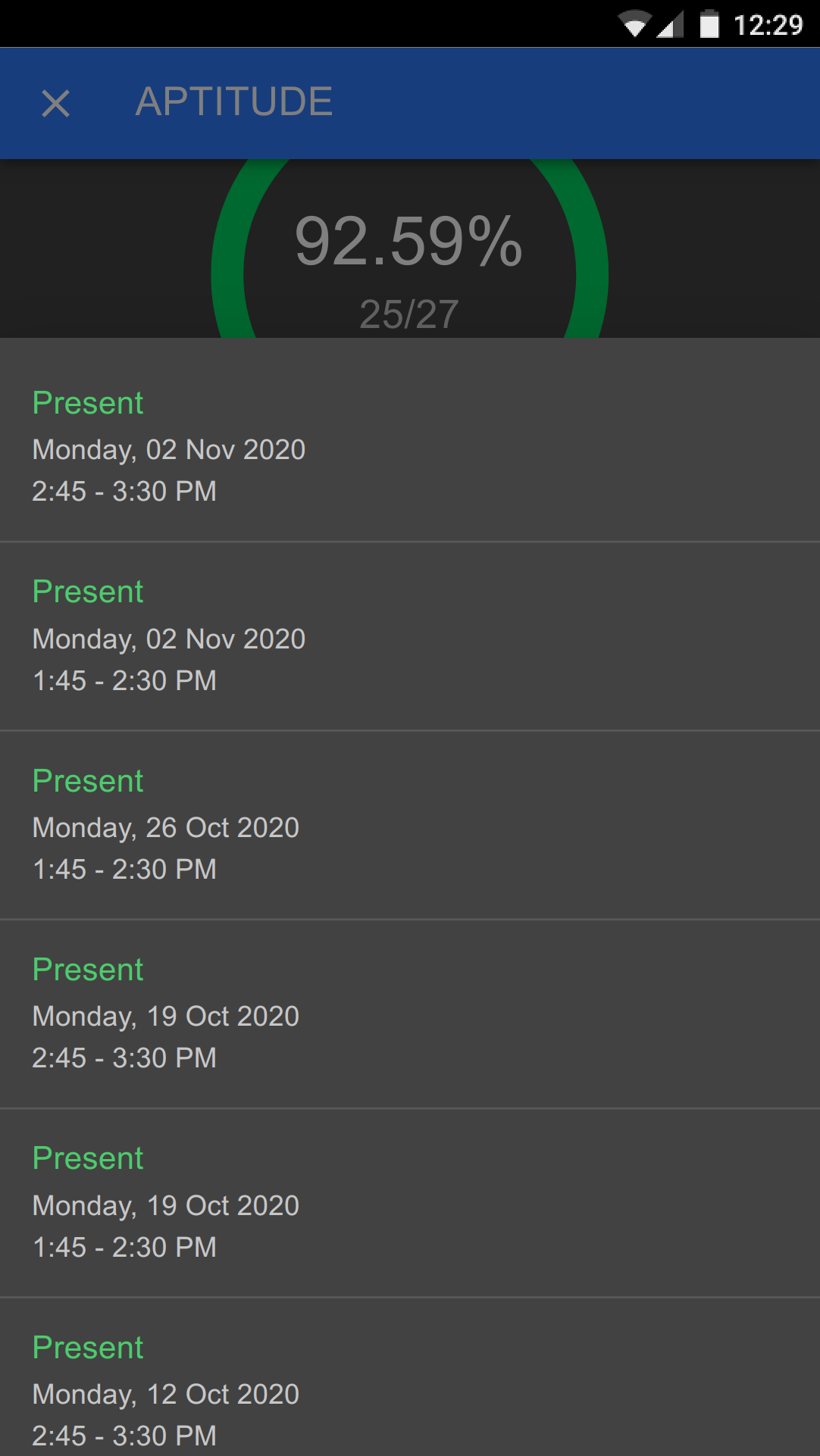The height and width of the screenshot is (1456, 820).
Task: Tap Present label on 26 Oct entry
Action: coord(88,781)
